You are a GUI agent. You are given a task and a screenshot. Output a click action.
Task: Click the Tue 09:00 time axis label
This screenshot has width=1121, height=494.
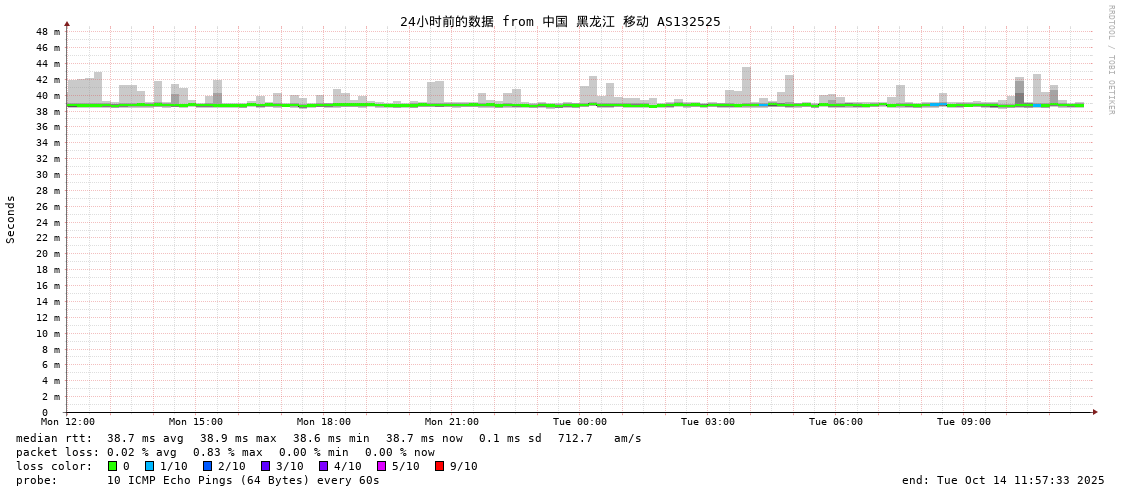(x=964, y=422)
